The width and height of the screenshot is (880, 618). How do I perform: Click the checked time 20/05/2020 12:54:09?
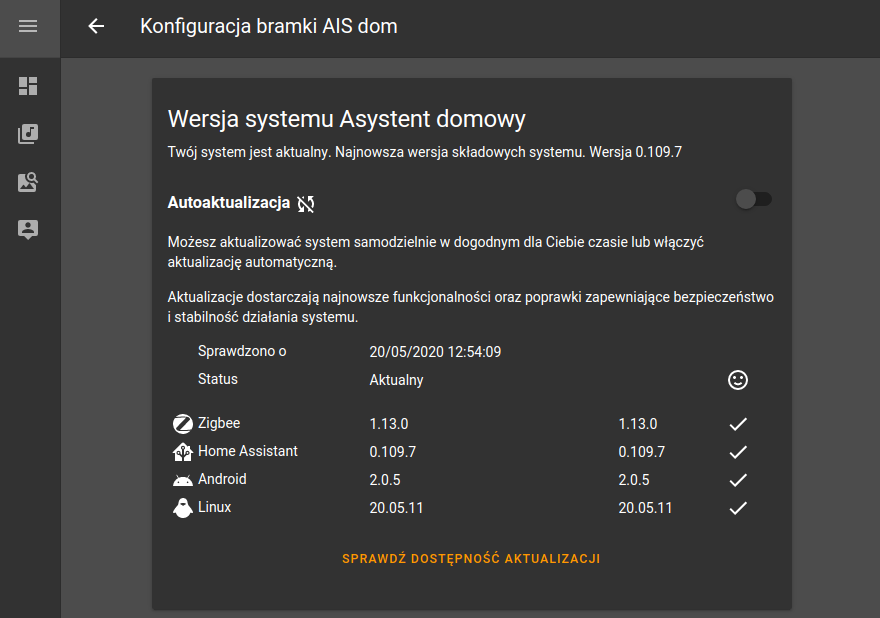click(435, 352)
